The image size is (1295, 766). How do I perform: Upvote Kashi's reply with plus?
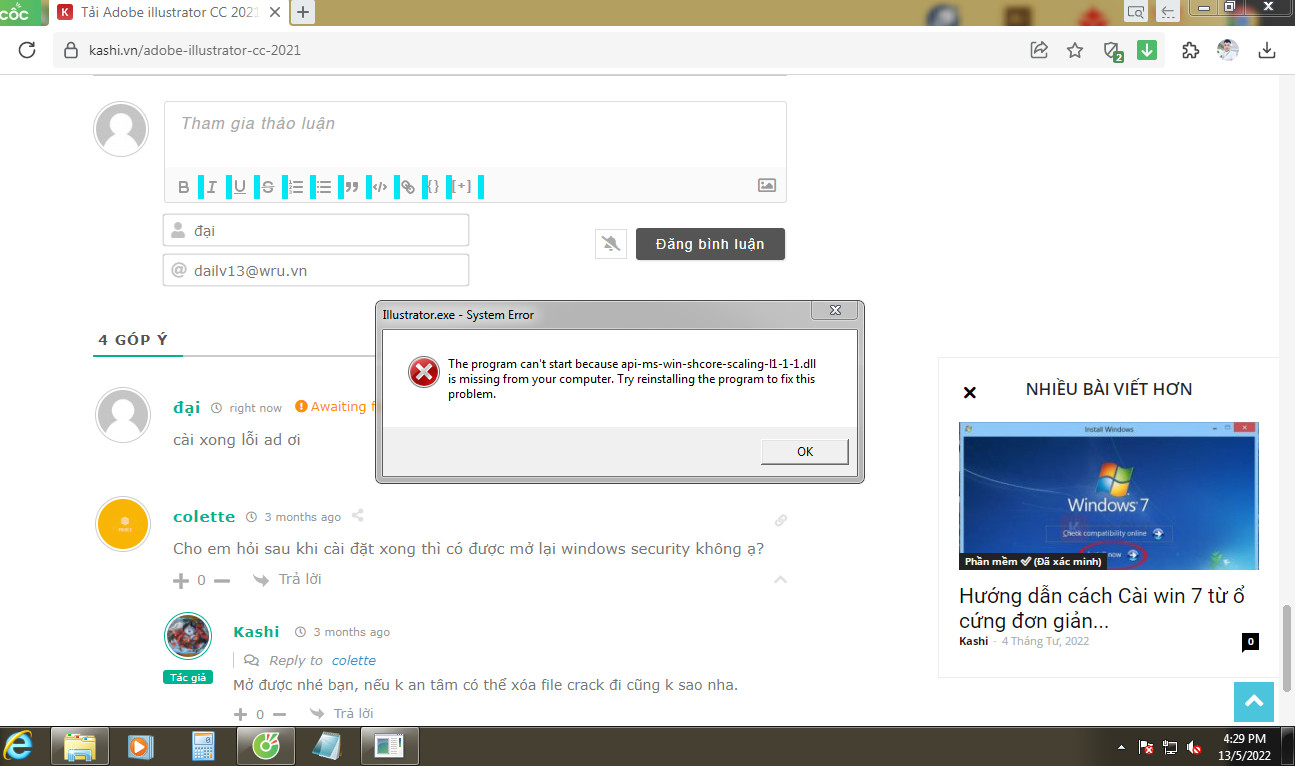click(x=240, y=714)
